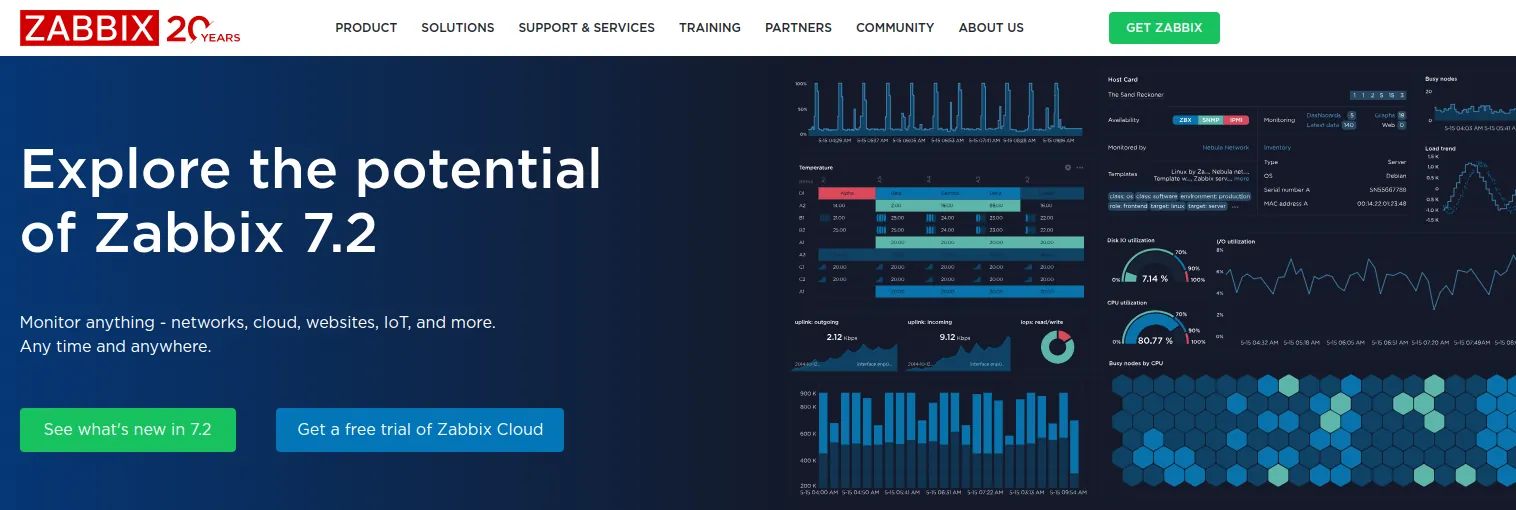Open the PRODUCT menu

[366, 28]
